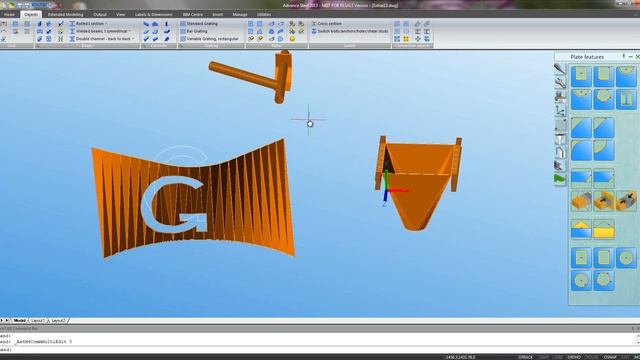The height and width of the screenshot is (360, 640).
Task: Click Variable Grating, rectangular button
Action: click(209, 39)
